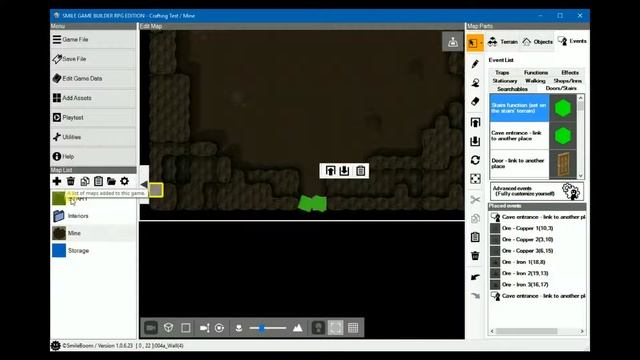Toggle the grid display button
The width and height of the screenshot is (640, 360).
coord(353,328)
